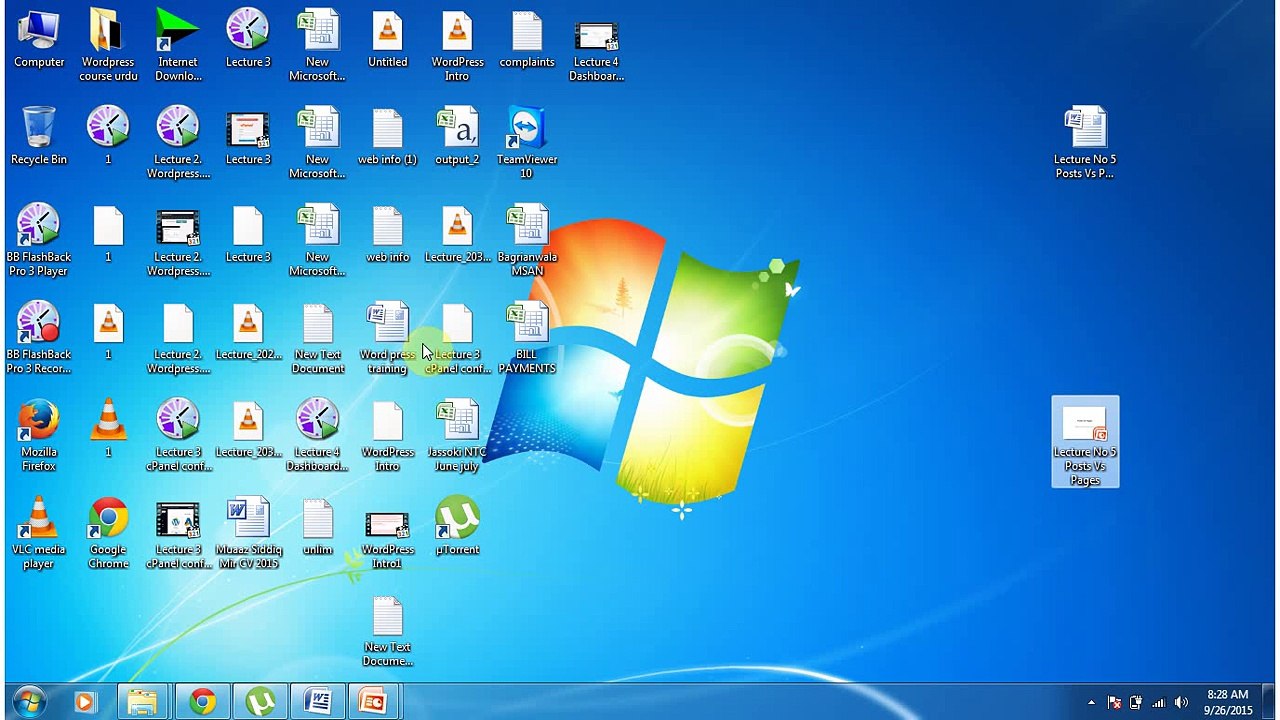The width and height of the screenshot is (1280, 720).
Task: Launch VLC media player shortcut
Action: pos(39,533)
